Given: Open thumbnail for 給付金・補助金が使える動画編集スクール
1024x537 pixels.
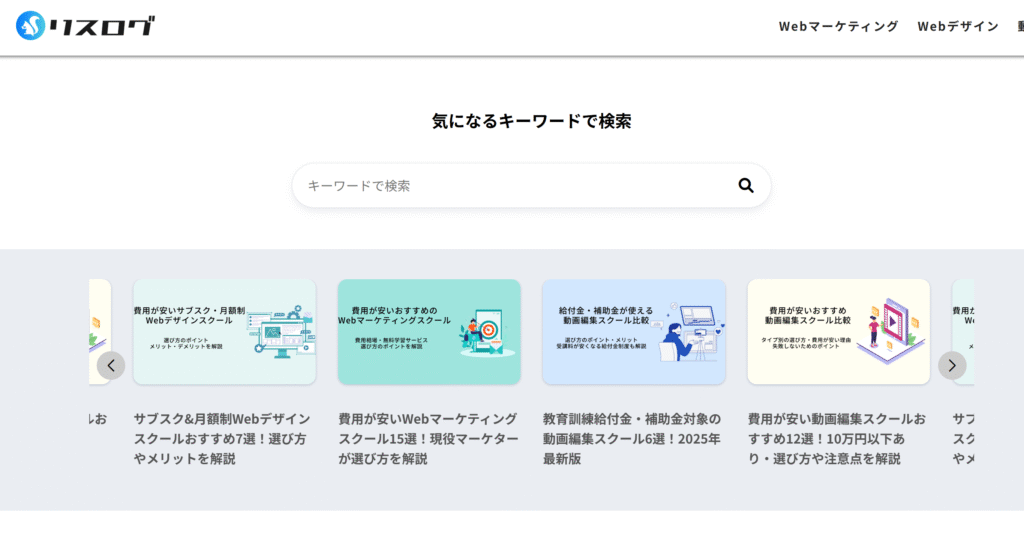Looking at the screenshot, I should [x=634, y=332].
